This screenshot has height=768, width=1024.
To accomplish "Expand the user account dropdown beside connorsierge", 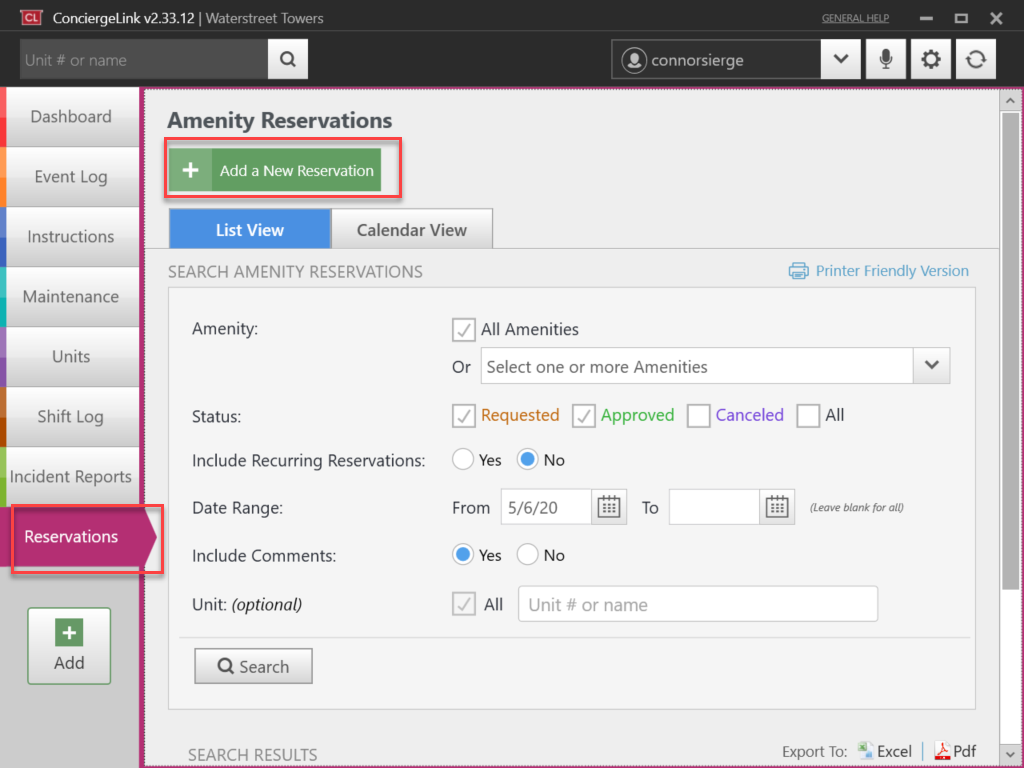I will [840, 58].
